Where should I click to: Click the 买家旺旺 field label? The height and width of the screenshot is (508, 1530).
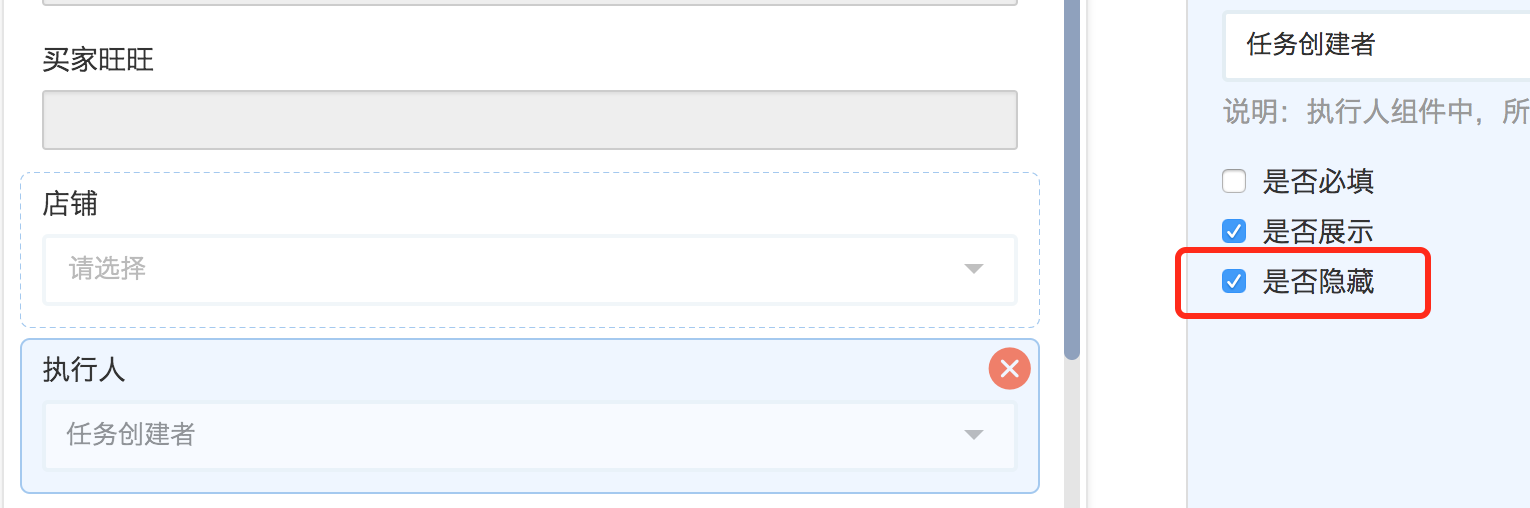pos(98,60)
